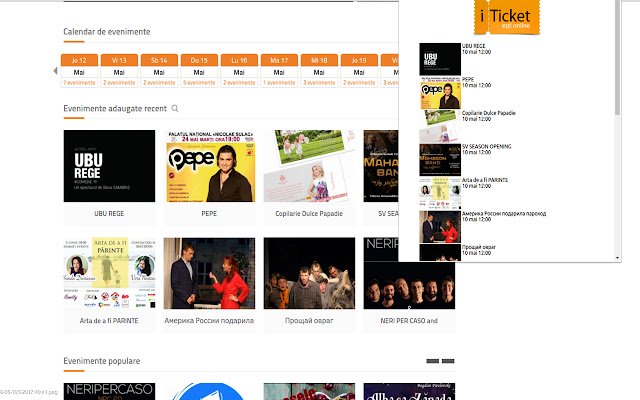Open NERIPERCASO poster under Evenimente populare
Image resolution: width=640 pixels, height=400 pixels.
(x=109, y=391)
